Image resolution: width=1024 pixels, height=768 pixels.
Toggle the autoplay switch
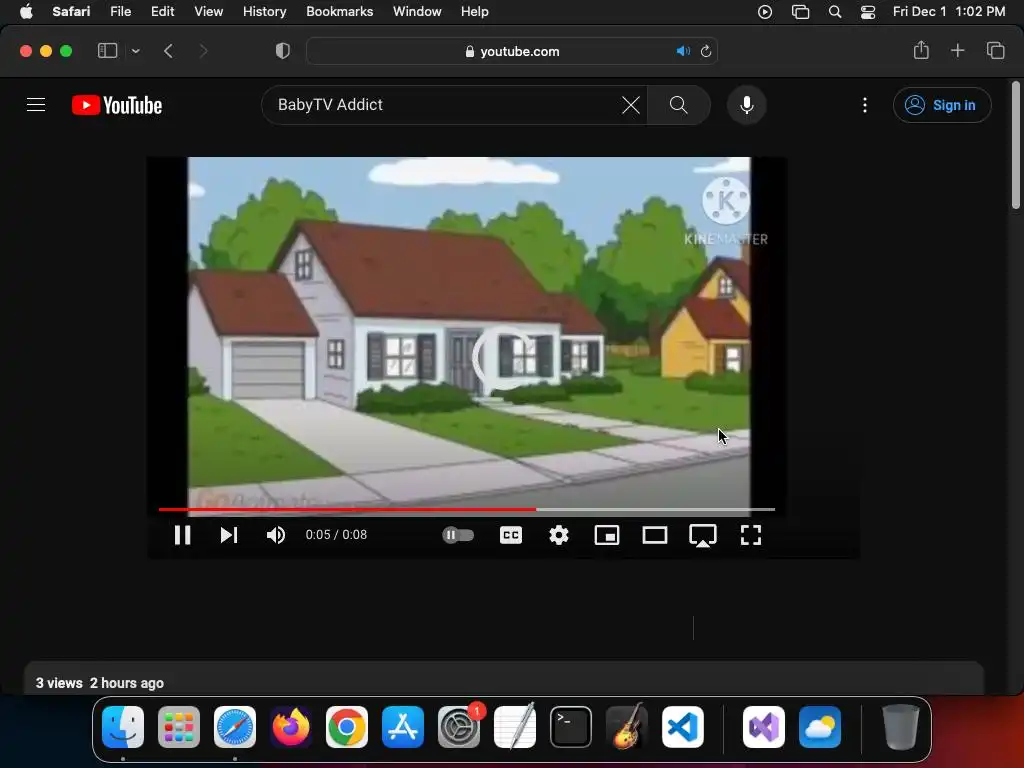(458, 535)
